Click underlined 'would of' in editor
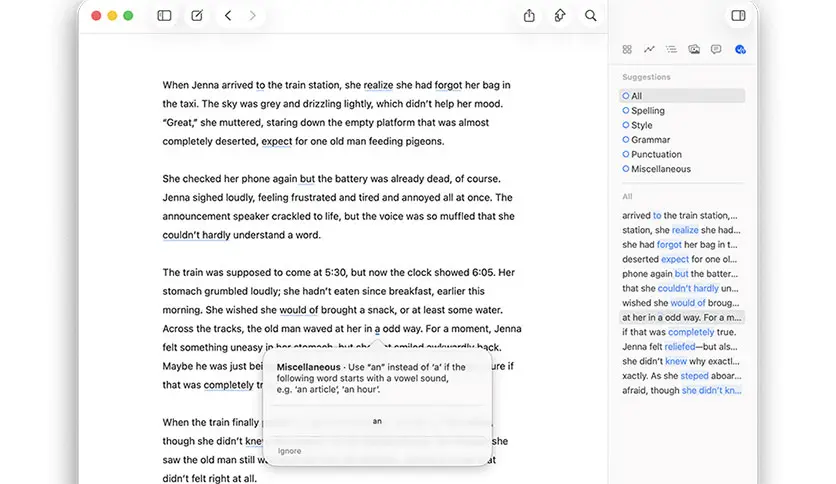 pos(299,310)
